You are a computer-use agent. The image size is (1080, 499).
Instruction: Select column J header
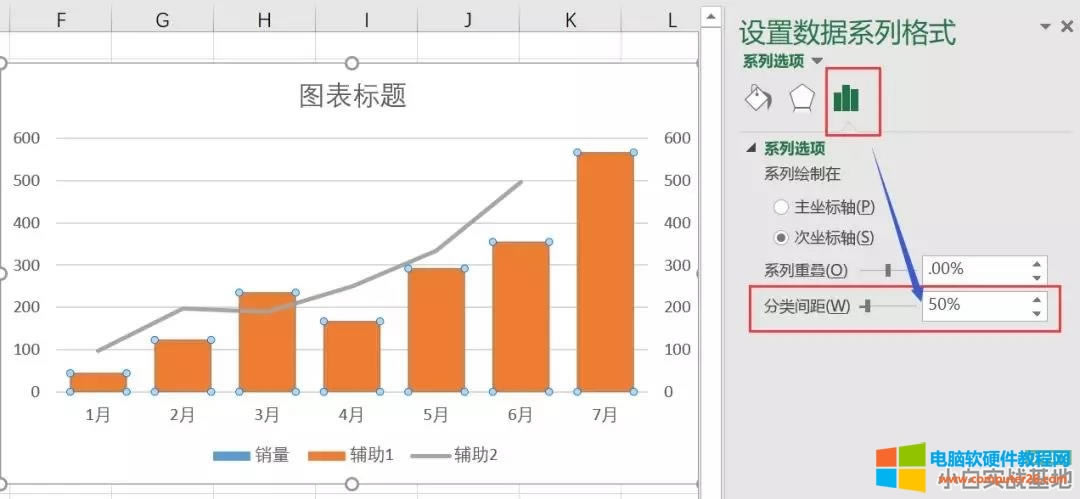468,20
